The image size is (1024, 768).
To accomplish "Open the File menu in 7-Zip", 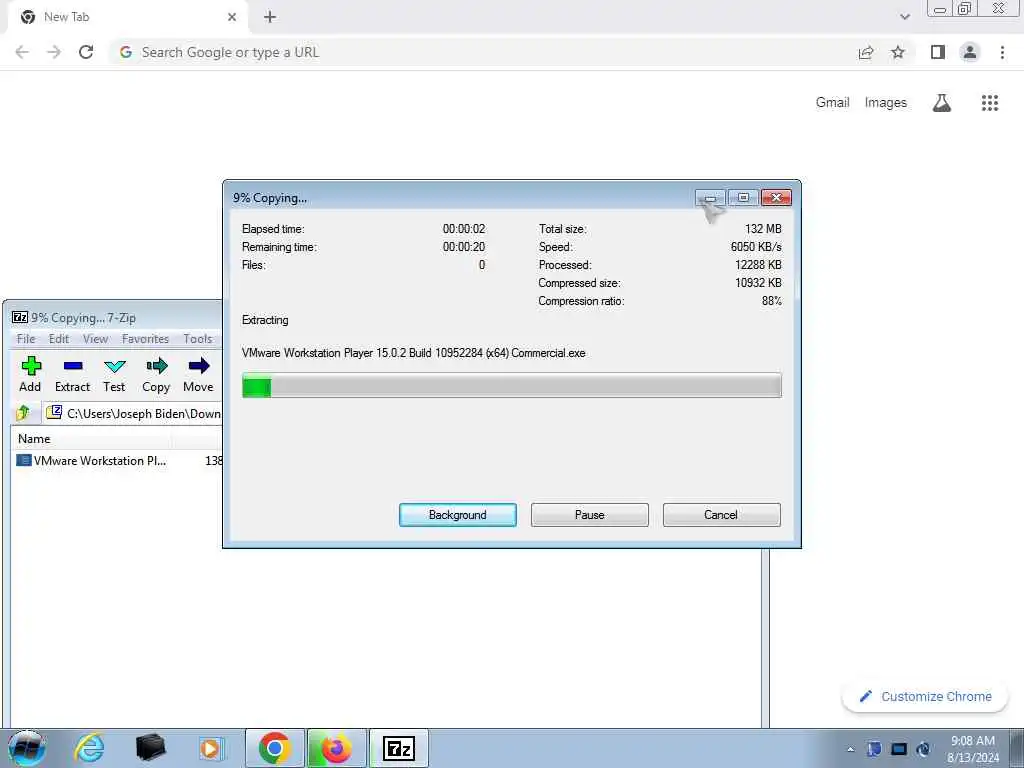I will [26, 338].
